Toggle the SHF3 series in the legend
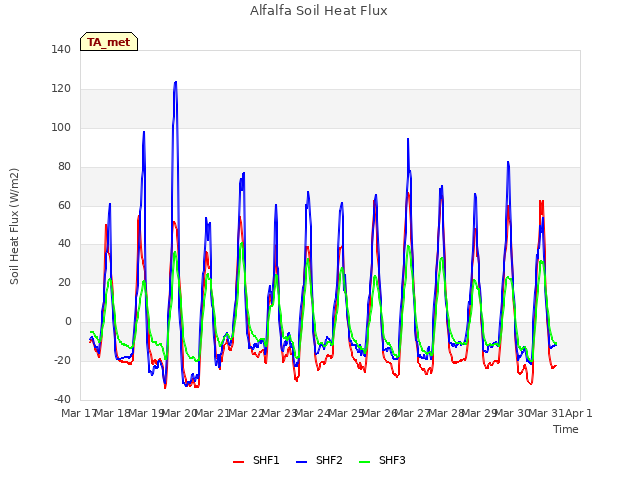640x480 pixels. 382,460
